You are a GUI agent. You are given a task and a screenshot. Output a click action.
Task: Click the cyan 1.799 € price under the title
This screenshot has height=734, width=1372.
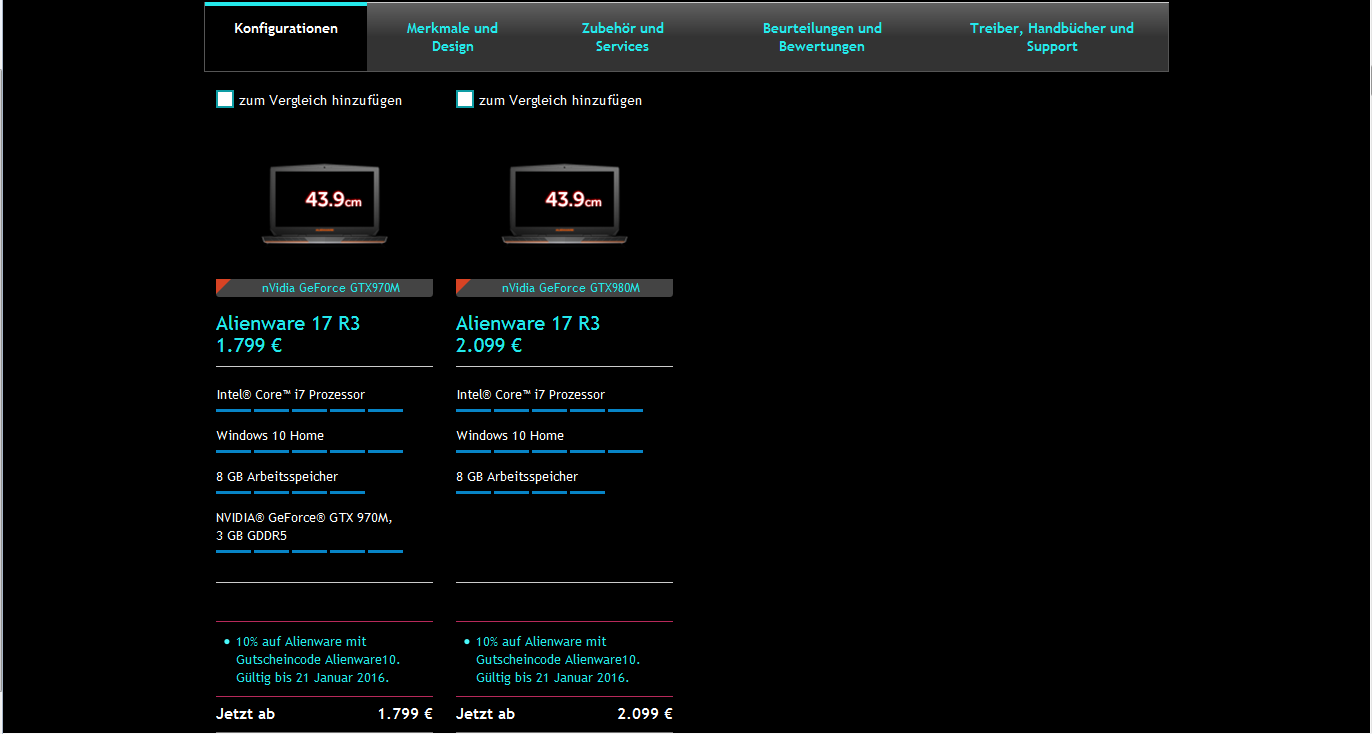[249, 346]
